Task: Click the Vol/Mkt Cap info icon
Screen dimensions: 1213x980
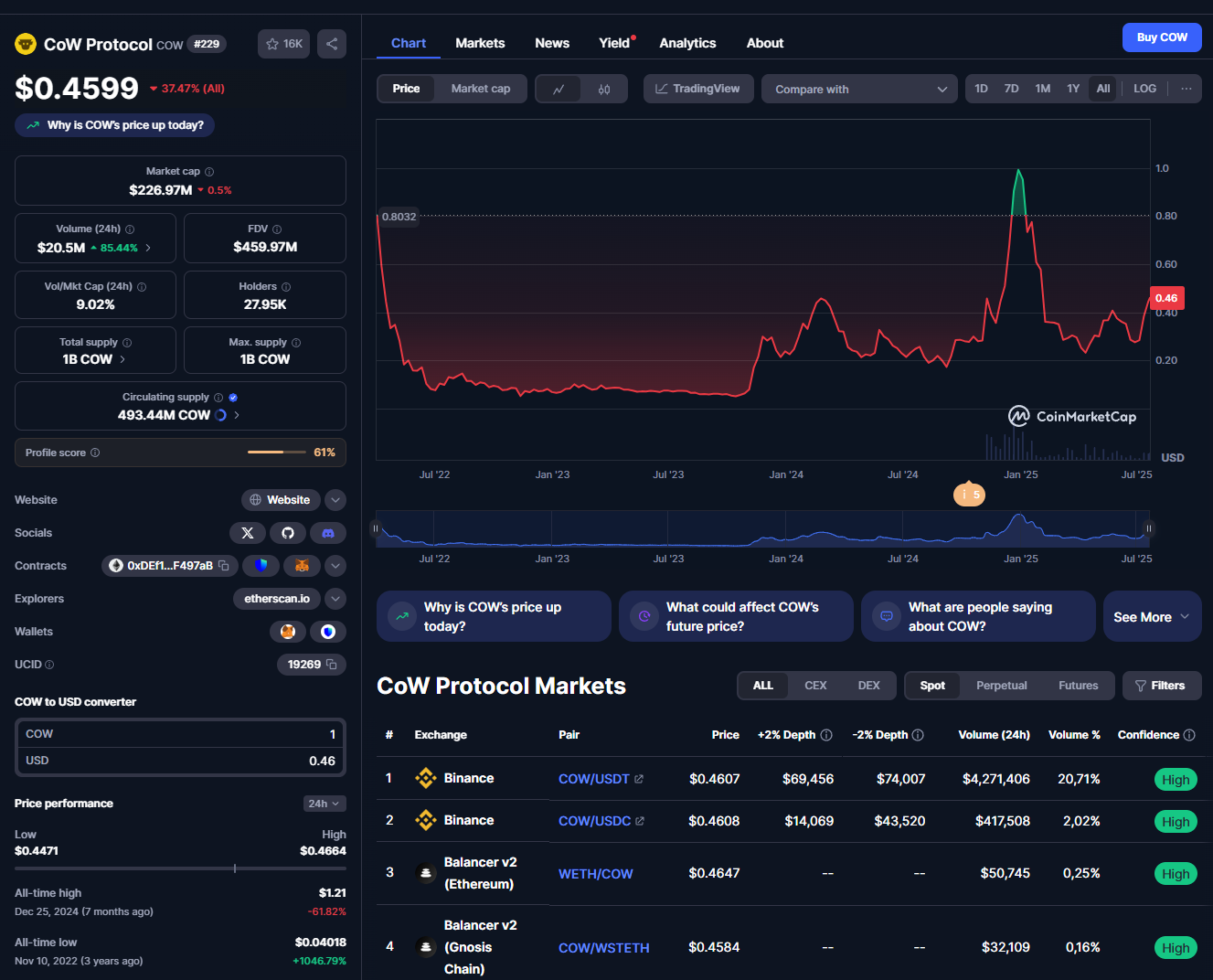Action: [142, 287]
